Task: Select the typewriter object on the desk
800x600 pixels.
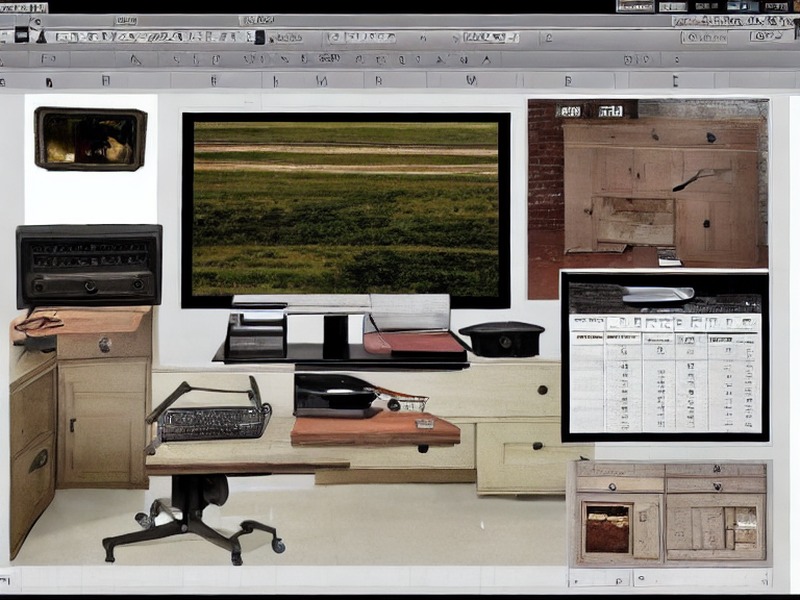Action: 209,414
